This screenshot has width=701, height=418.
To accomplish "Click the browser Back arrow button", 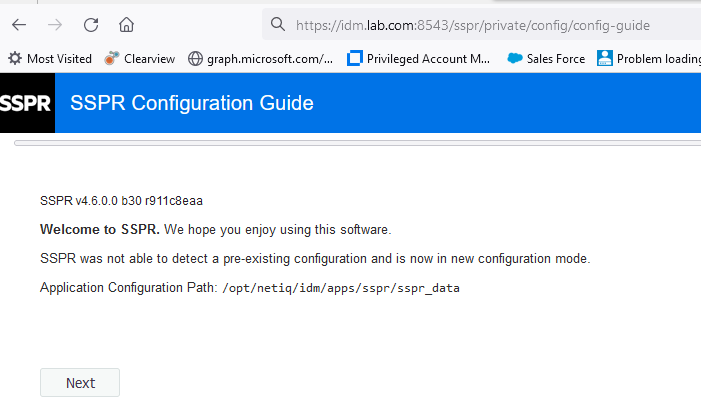I will 19,25.
